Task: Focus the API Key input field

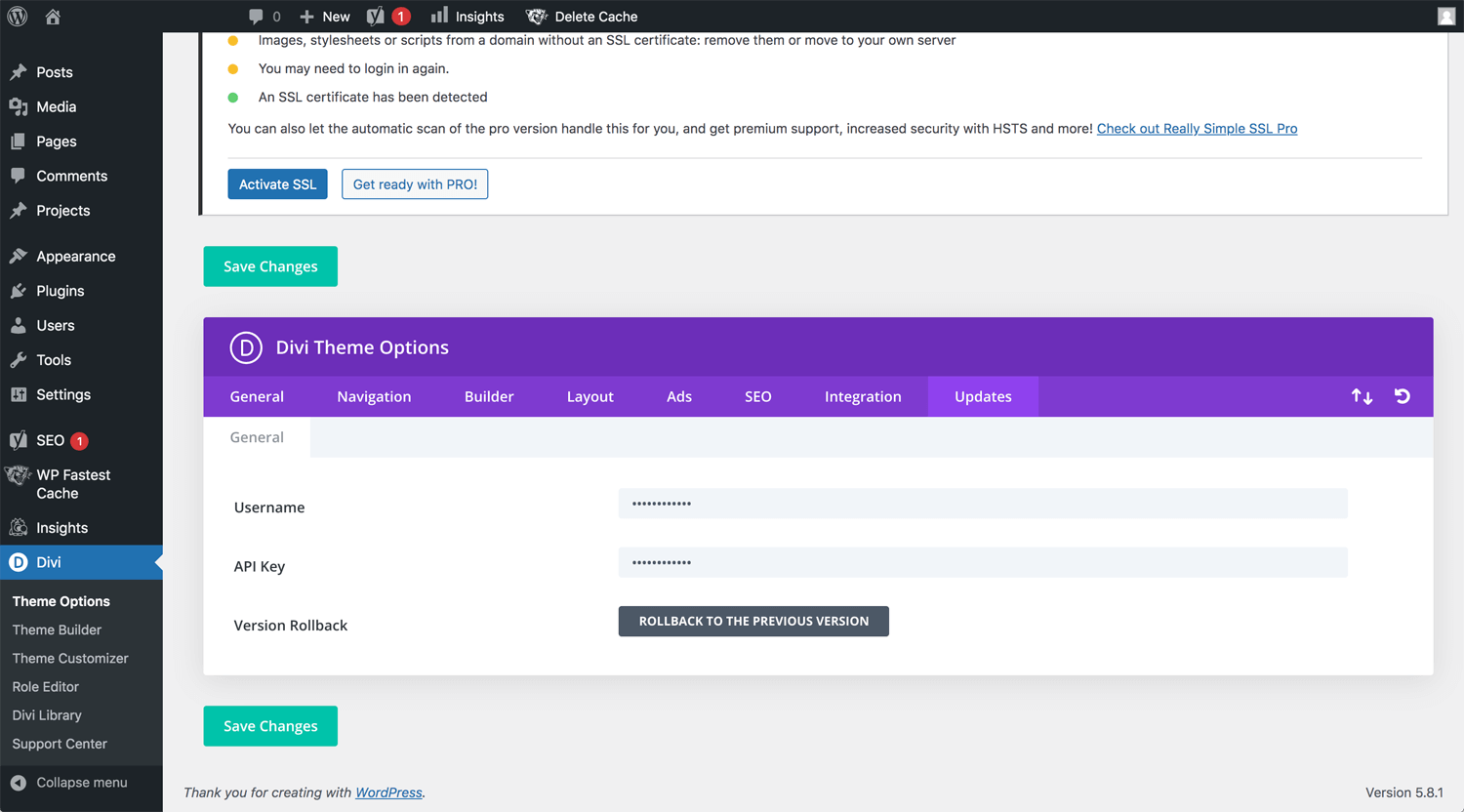Action: click(983, 562)
